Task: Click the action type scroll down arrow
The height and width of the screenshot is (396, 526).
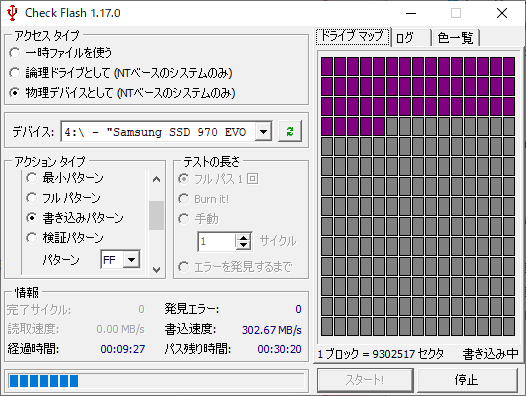Action: 156,269
